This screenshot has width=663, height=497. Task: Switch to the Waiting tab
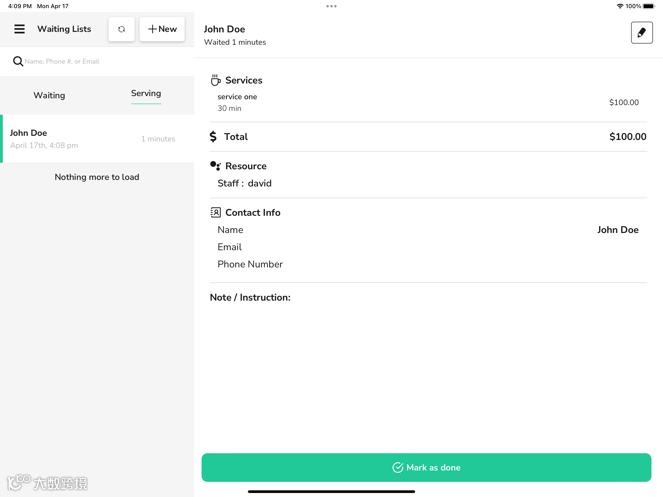49,95
